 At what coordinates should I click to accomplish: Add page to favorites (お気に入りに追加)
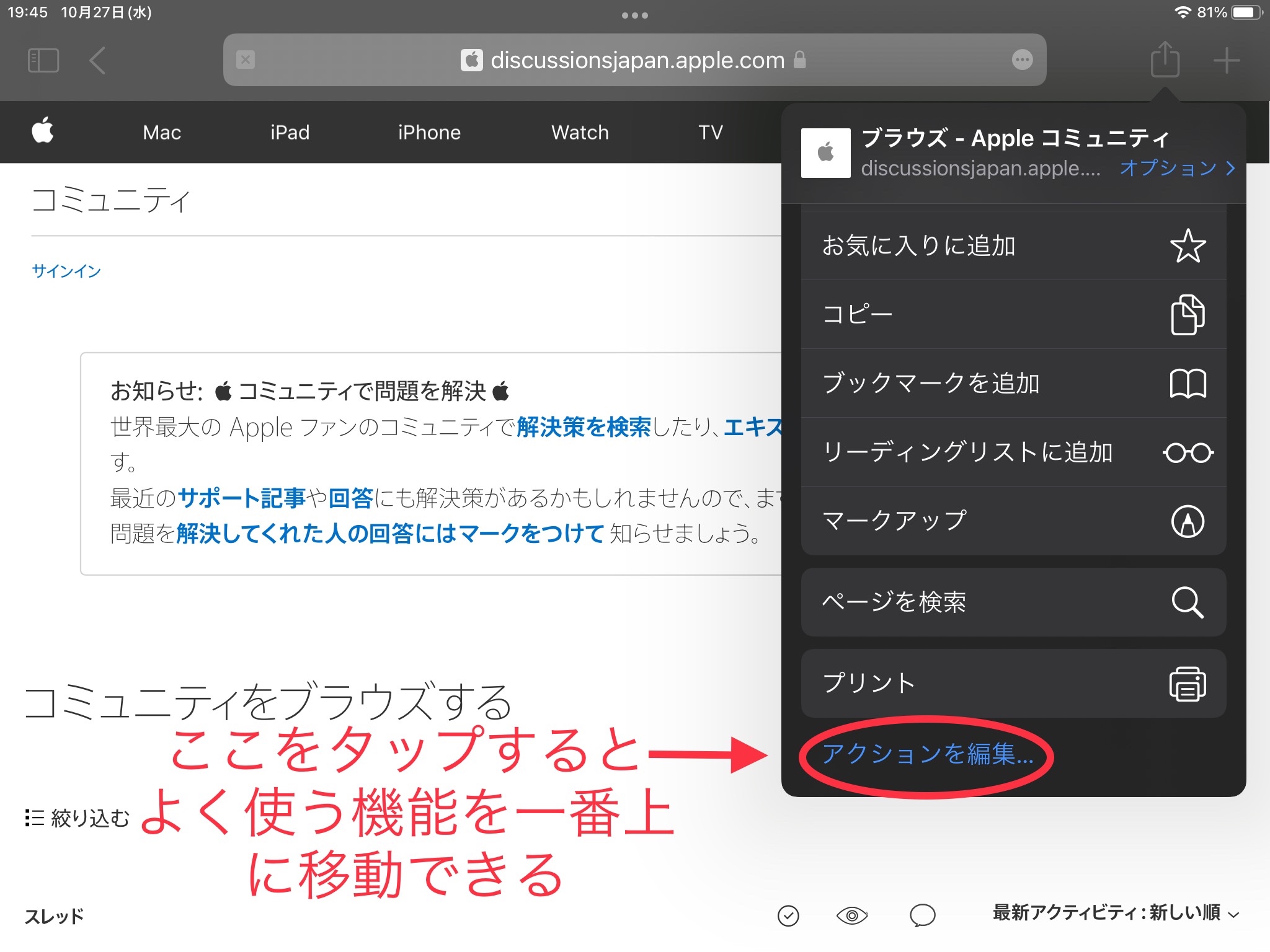(x=1013, y=246)
